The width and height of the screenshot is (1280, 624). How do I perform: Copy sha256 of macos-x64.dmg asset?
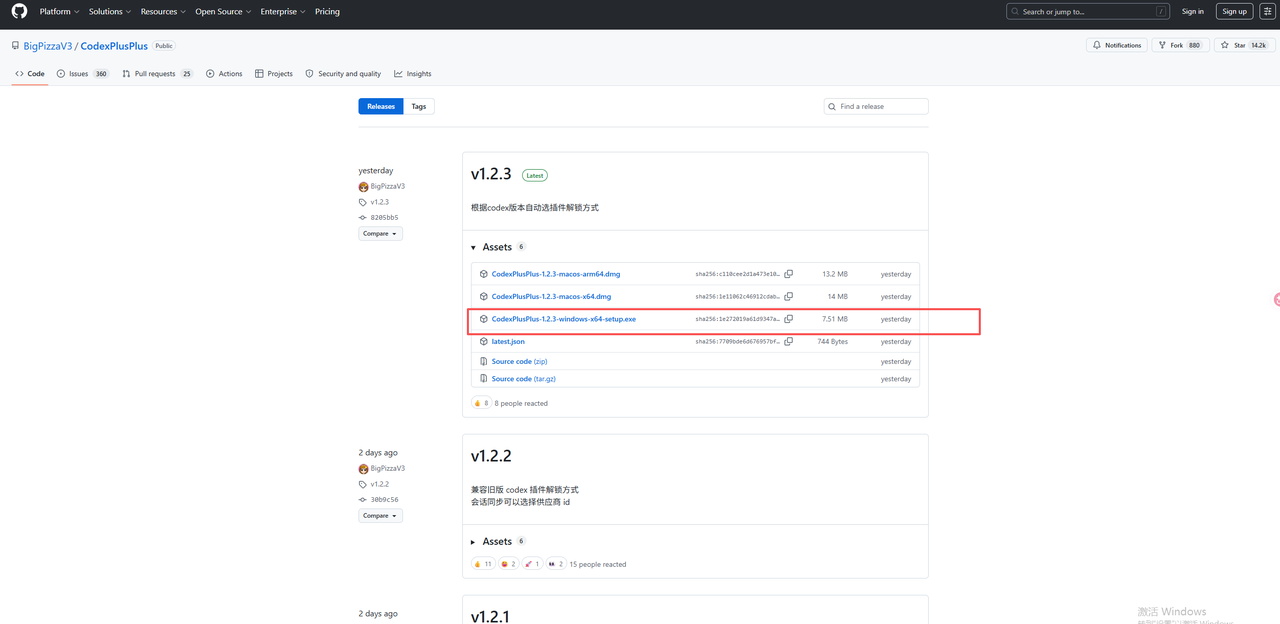(789, 297)
